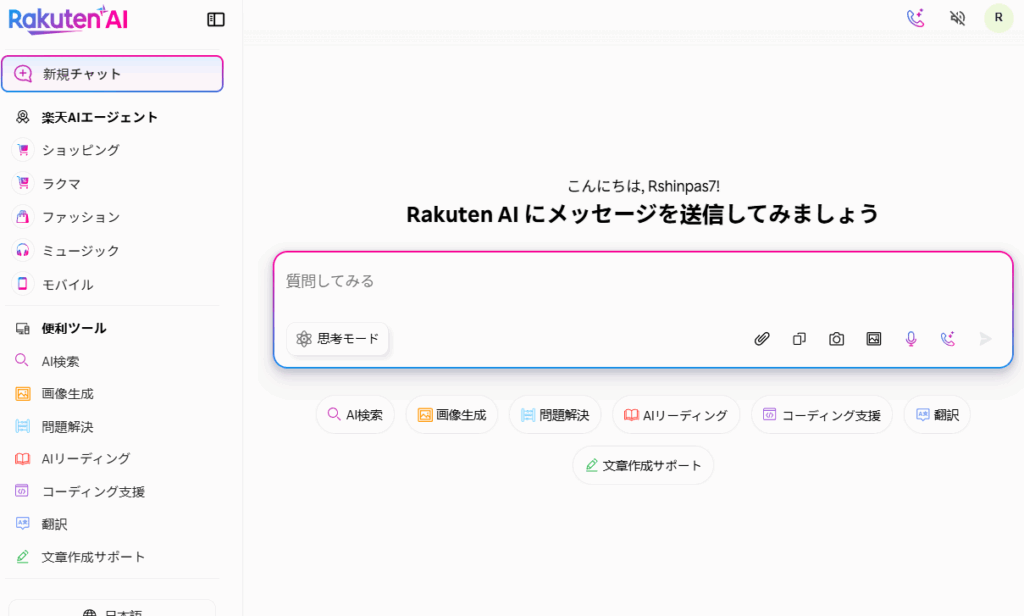
Task: Open AI検索 in the sidebar
Action: pos(60,361)
